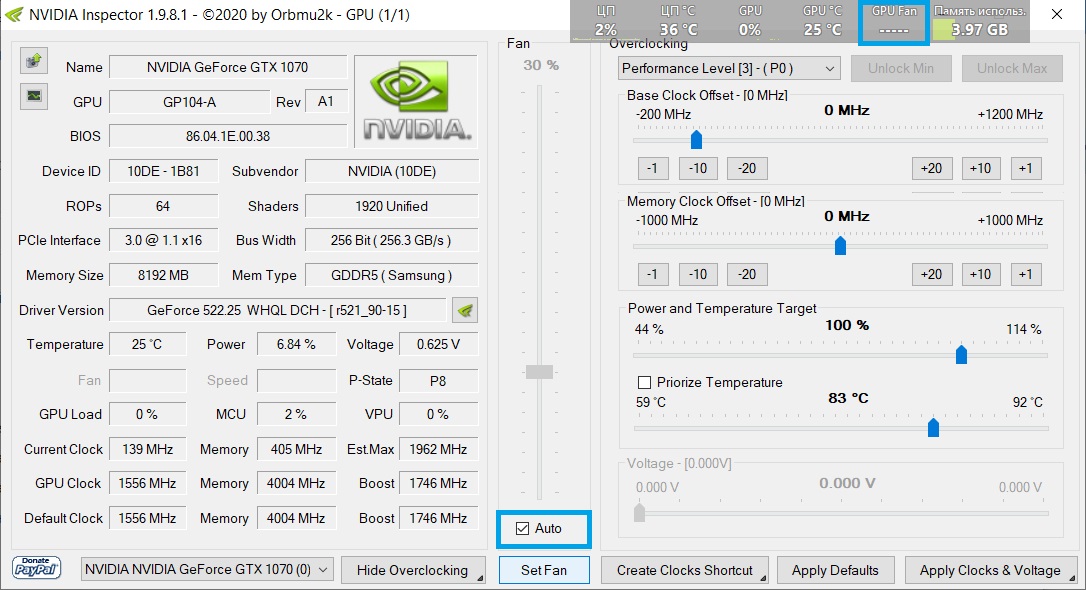Image resolution: width=1086 pixels, height=590 pixels.
Task: Click the GP104-A GPU field
Action: point(189,102)
